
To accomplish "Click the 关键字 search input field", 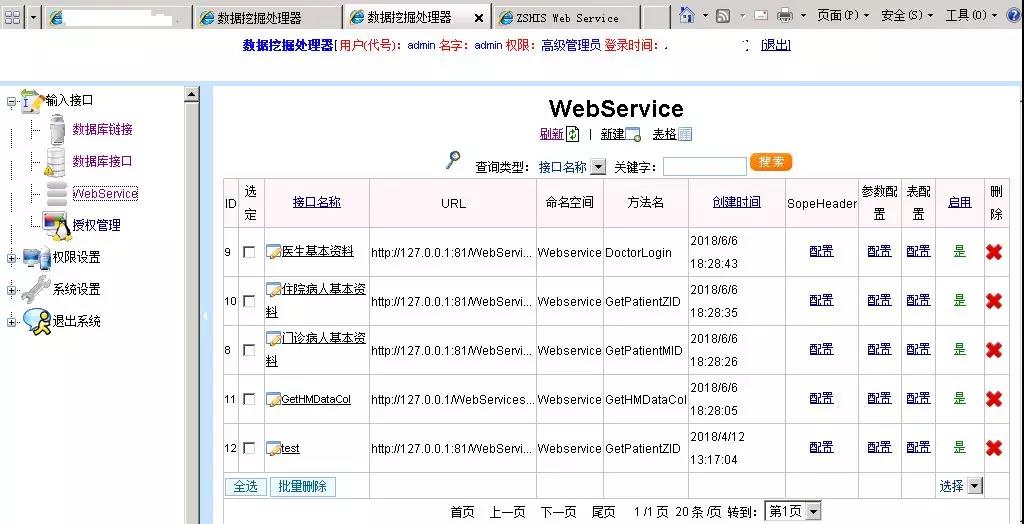I will pos(705,167).
